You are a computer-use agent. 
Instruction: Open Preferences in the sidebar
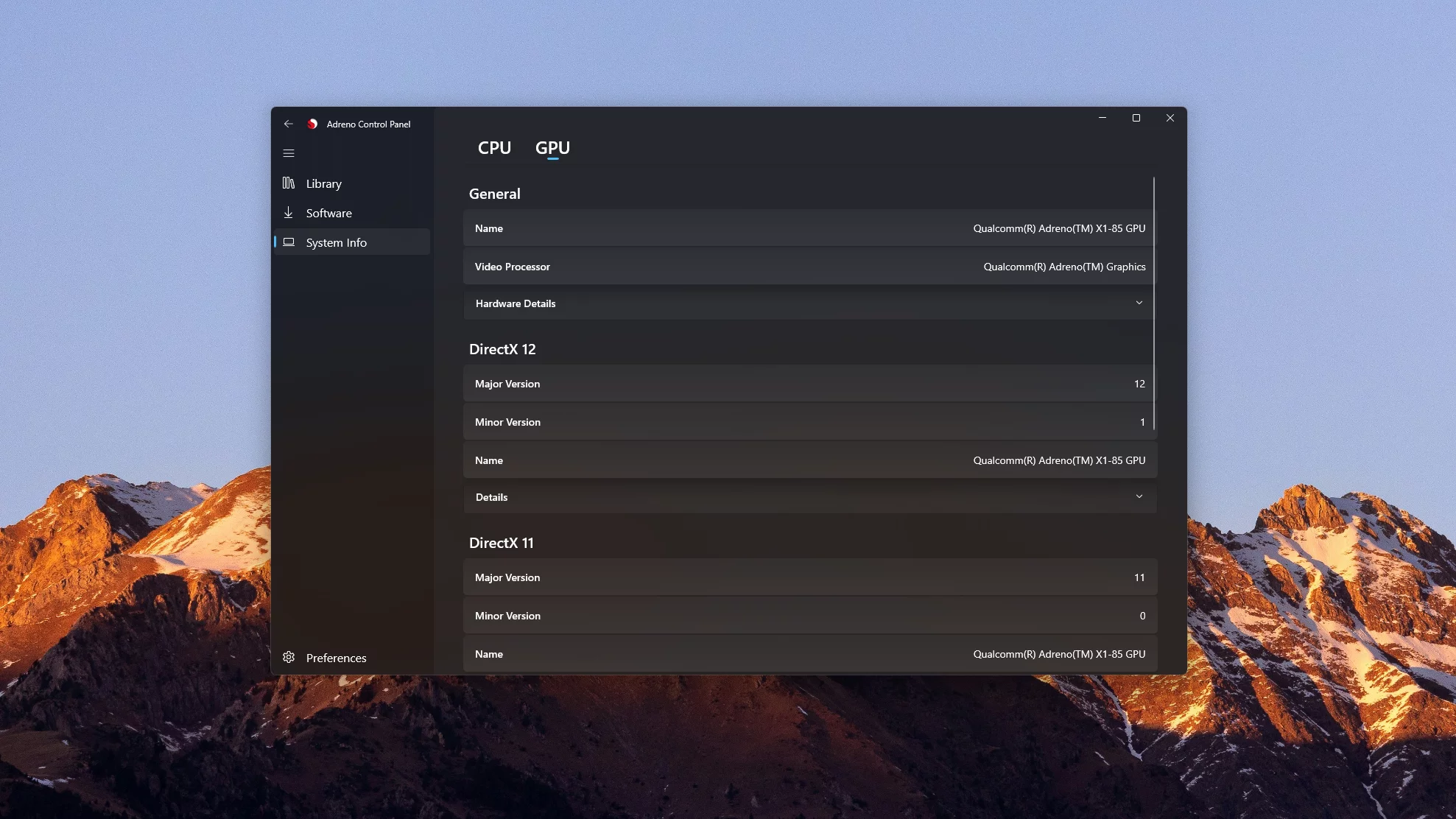pos(352,658)
